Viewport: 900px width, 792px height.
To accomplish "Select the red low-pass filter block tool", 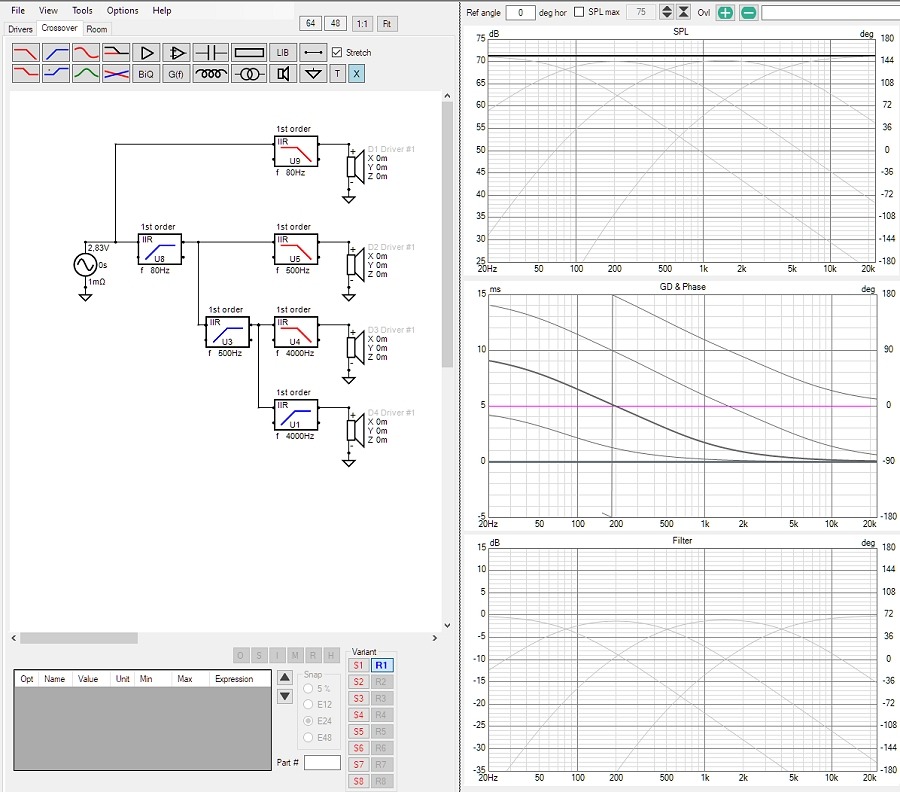I will click(26, 53).
